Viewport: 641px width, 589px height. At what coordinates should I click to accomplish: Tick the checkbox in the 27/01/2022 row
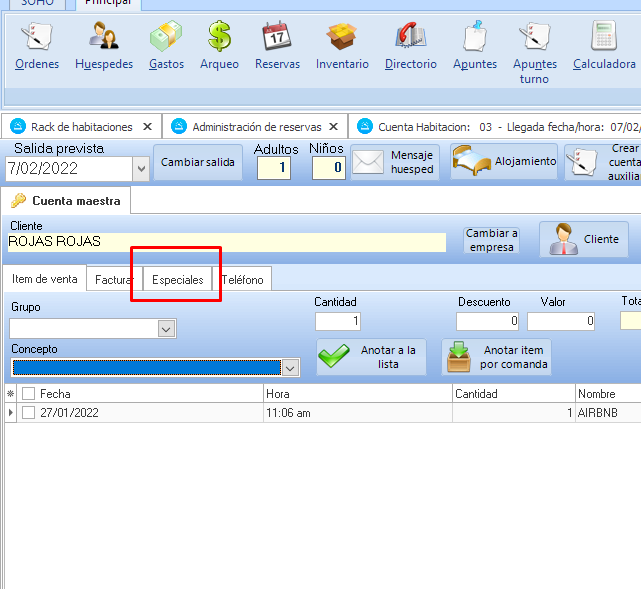[29, 412]
